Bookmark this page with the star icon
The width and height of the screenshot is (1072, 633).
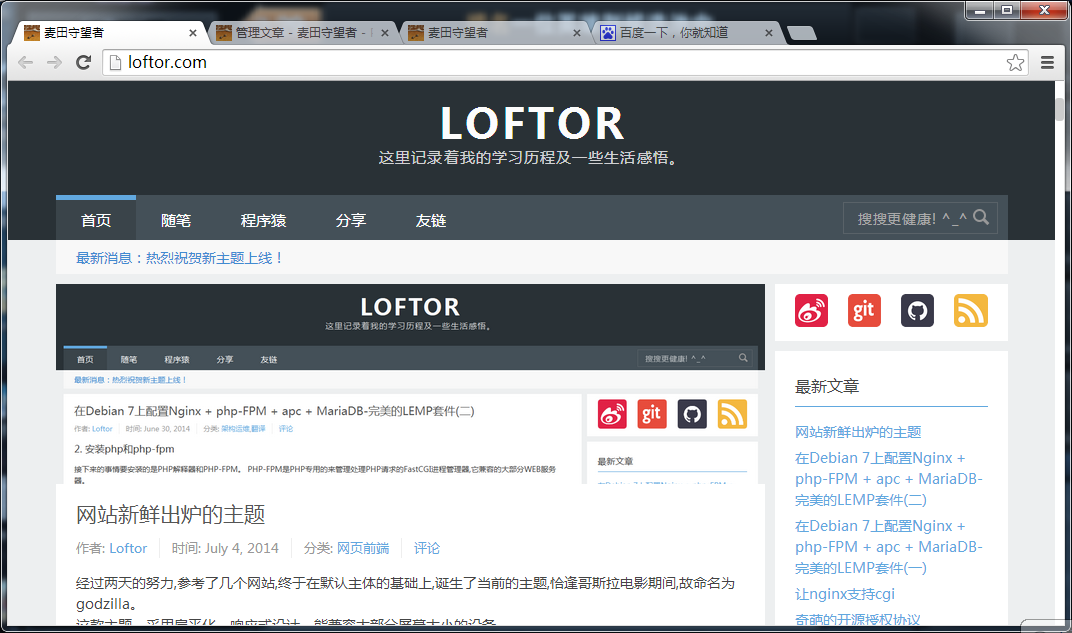[x=1015, y=63]
